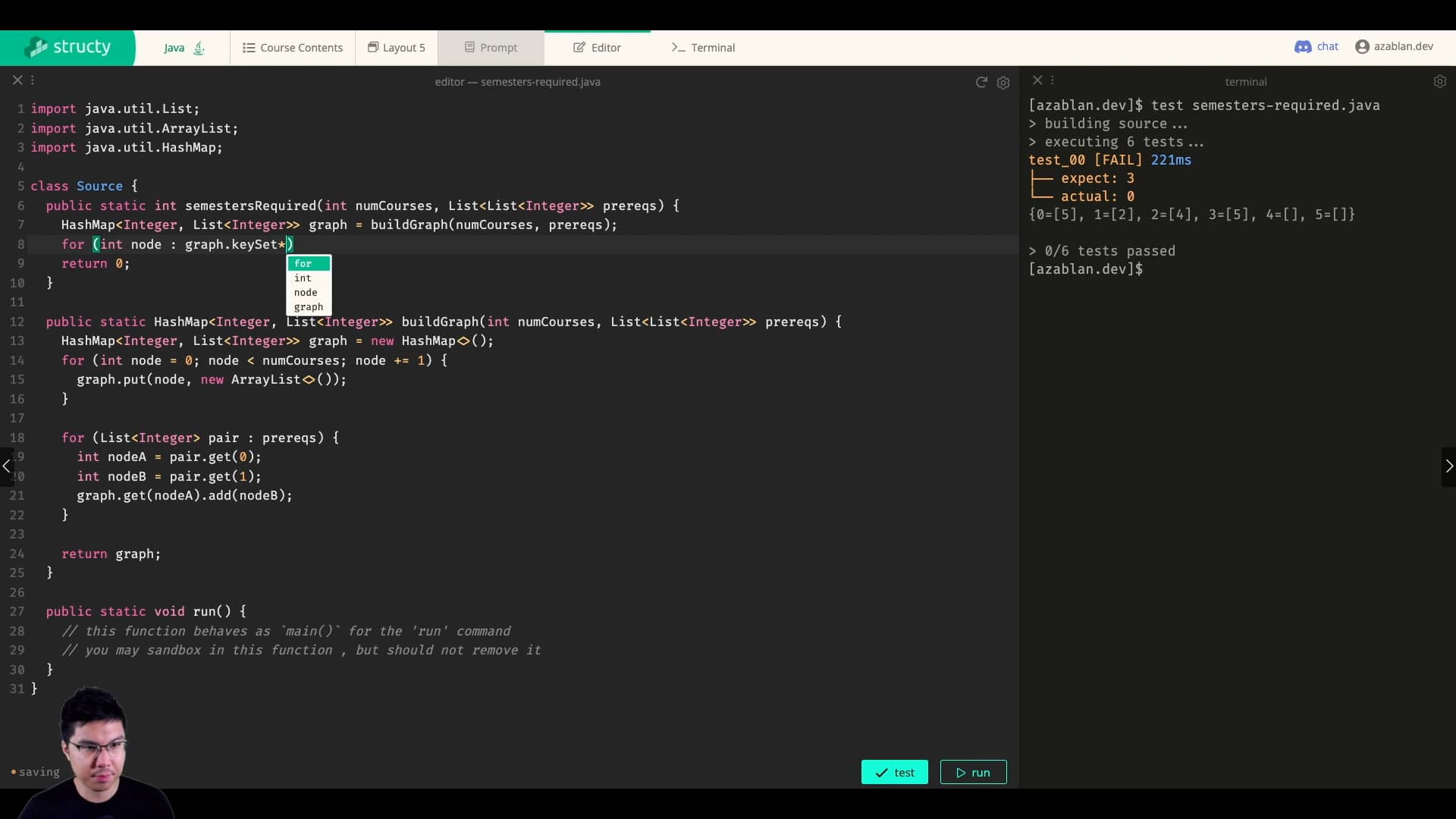Click the Java language icon
Viewport: 1456px width, 819px height.
click(x=199, y=47)
